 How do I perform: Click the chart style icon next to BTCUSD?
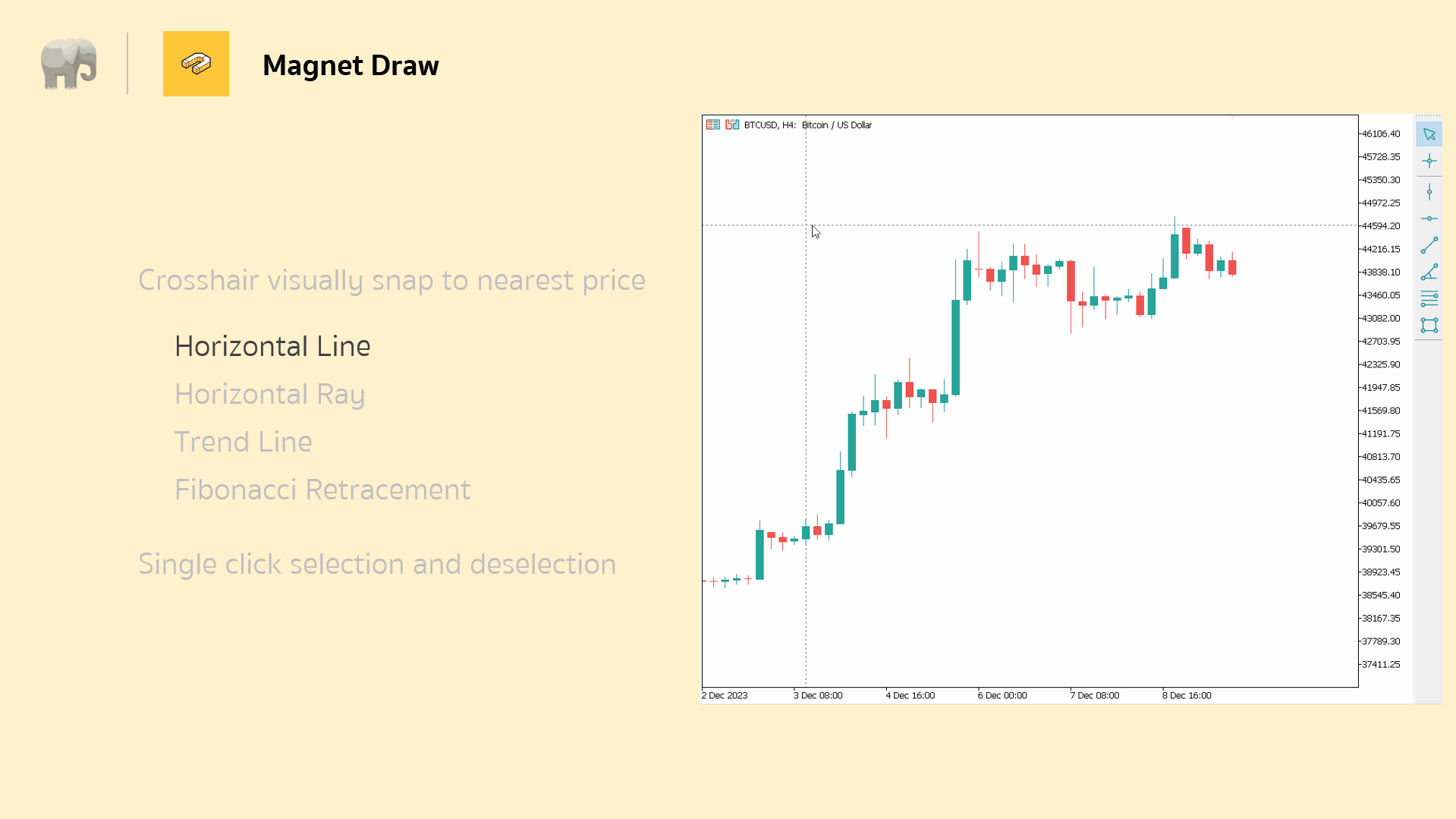[x=731, y=124]
